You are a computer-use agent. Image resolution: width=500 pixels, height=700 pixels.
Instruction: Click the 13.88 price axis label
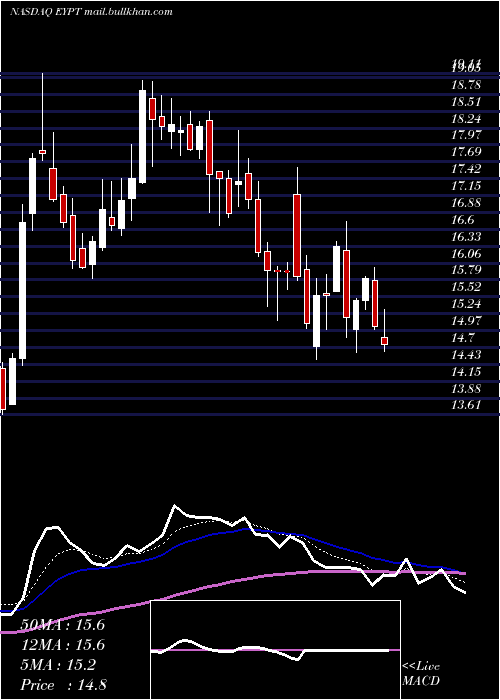[x=466, y=388]
